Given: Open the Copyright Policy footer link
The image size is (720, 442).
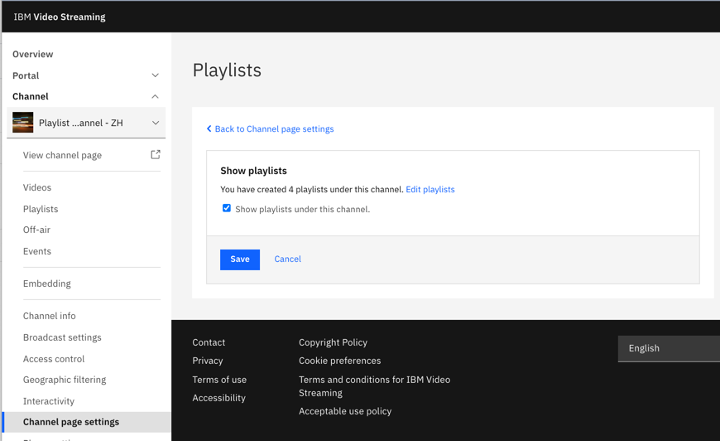Looking at the screenshot, I should coord(333,342).
